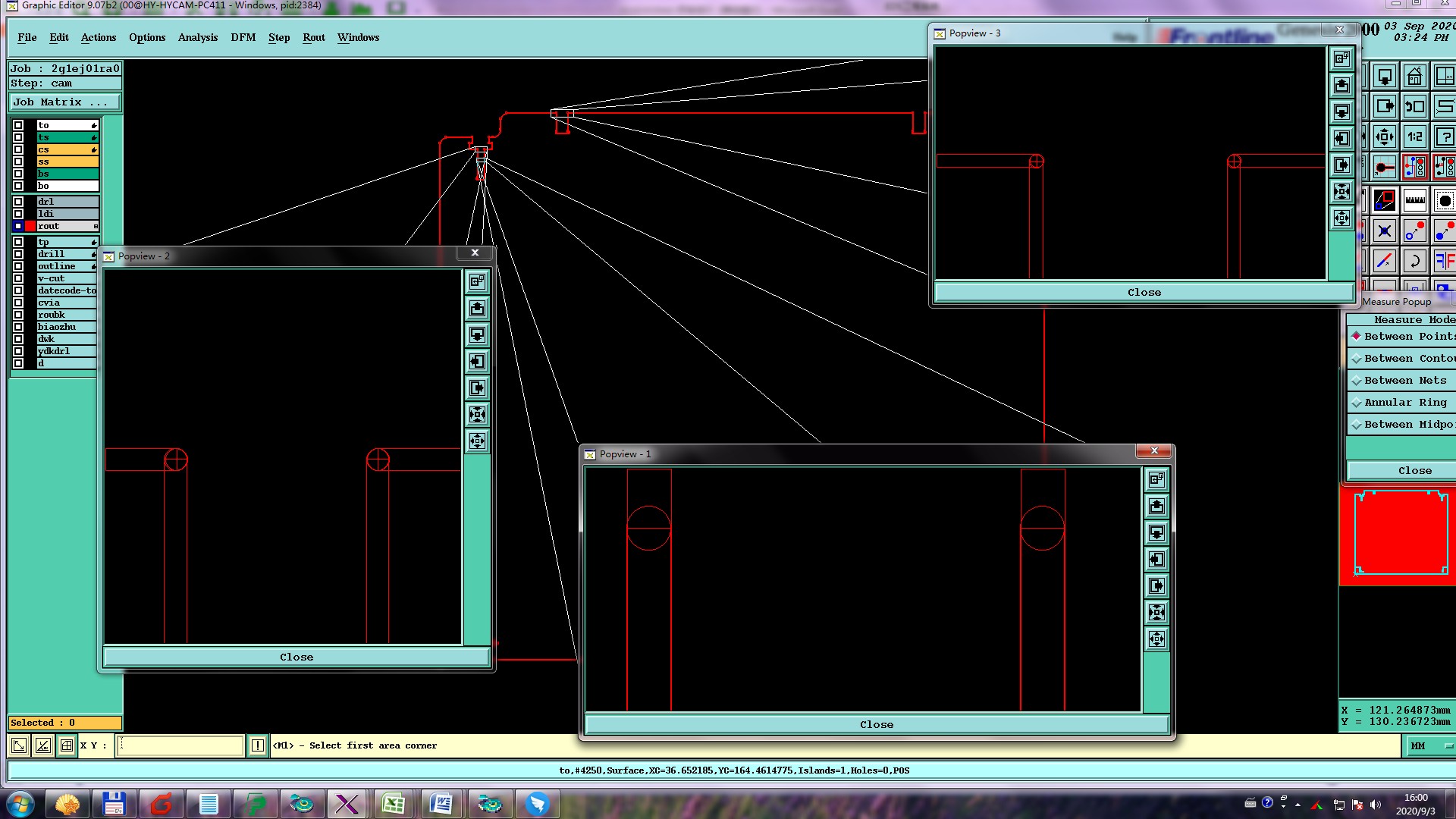Screen dimensions: 1456x819
Task: Click the red color swatch of rout layer
Action: coord(30,226)
